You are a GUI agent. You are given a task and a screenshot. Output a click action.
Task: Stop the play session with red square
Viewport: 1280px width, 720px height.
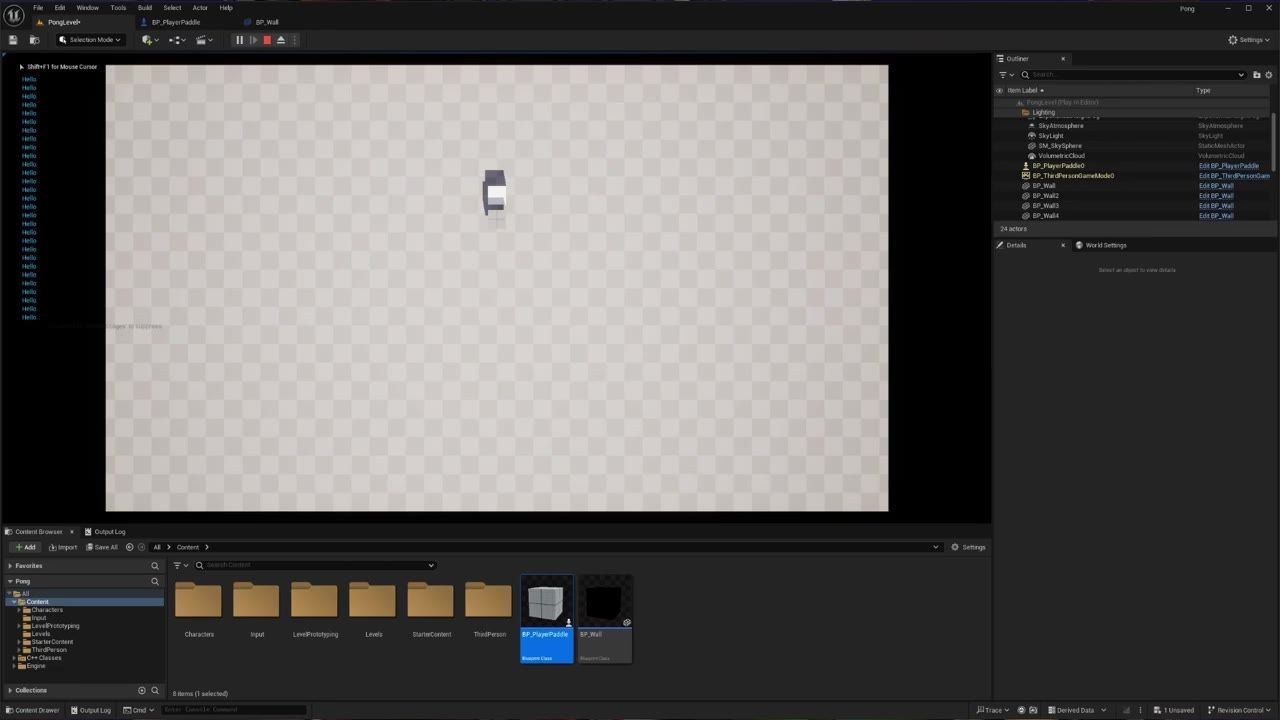click(x=267, y=40)
